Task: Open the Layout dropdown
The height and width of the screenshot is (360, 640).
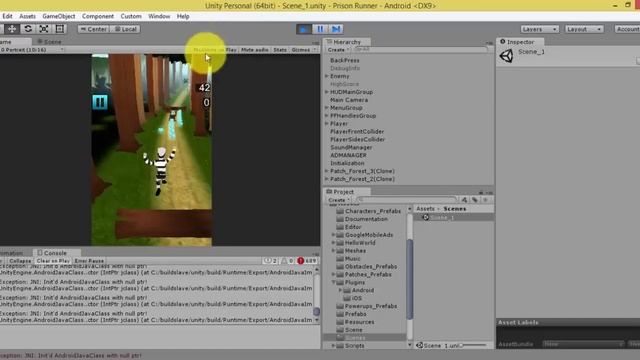Action: 584,29
